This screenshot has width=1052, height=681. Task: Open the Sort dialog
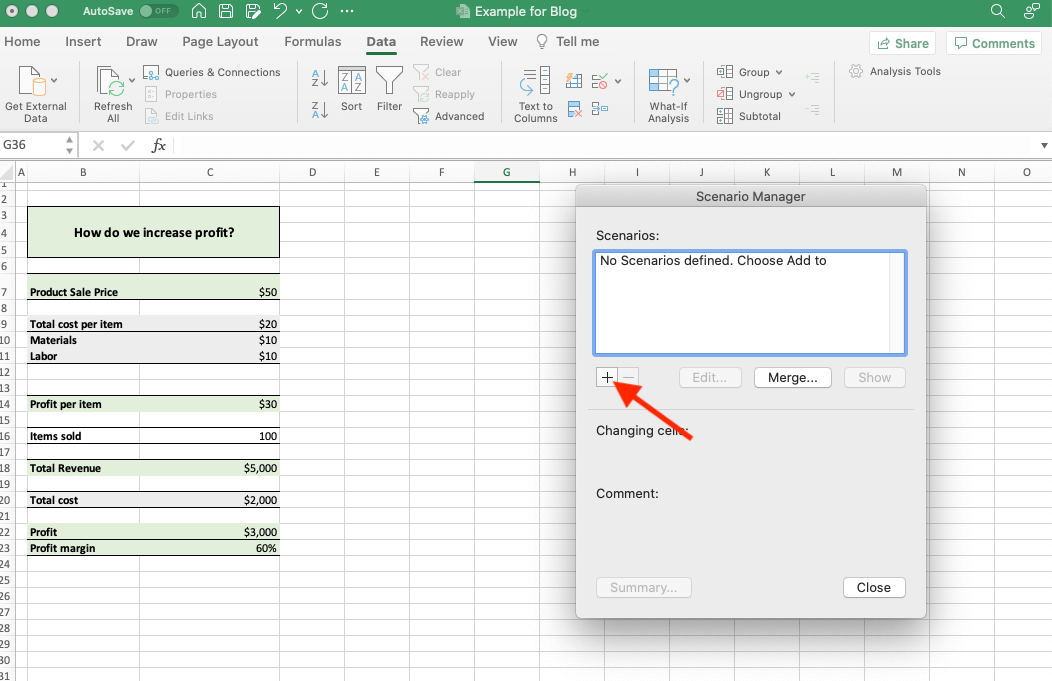[352, 89]
